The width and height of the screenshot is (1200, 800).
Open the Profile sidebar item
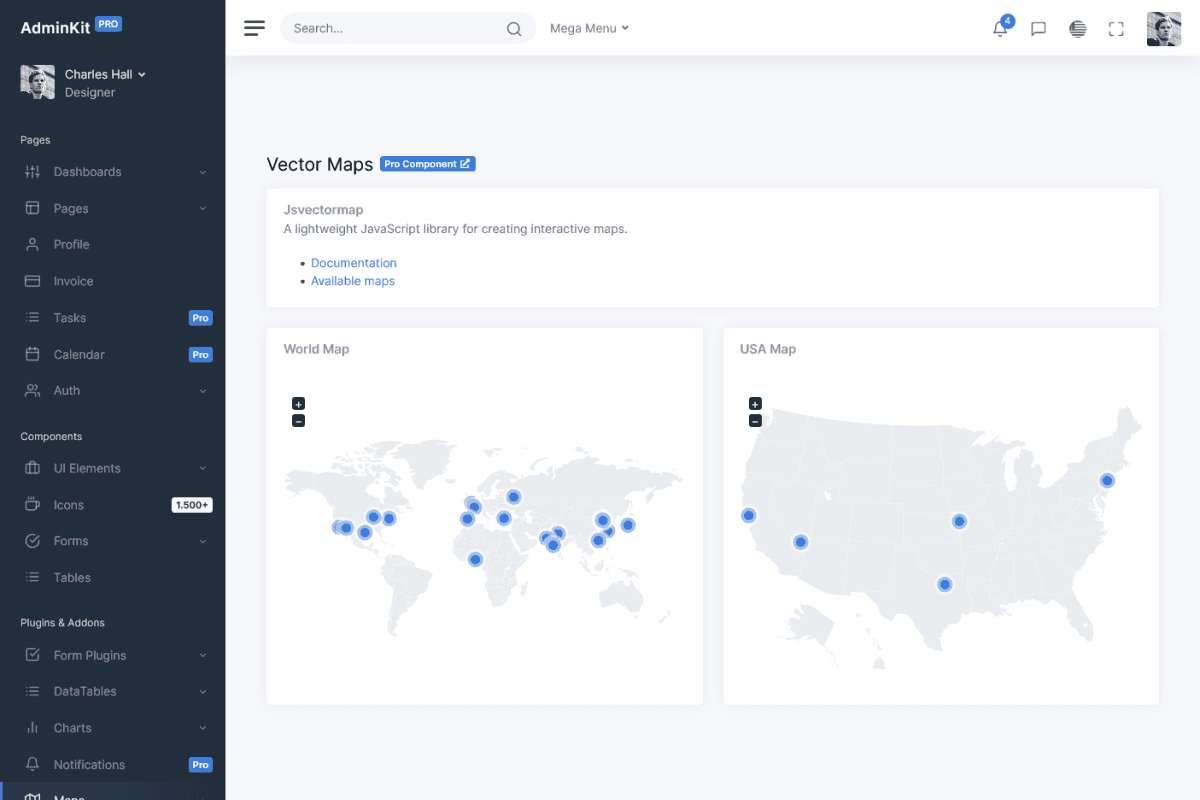coord(112,244)
